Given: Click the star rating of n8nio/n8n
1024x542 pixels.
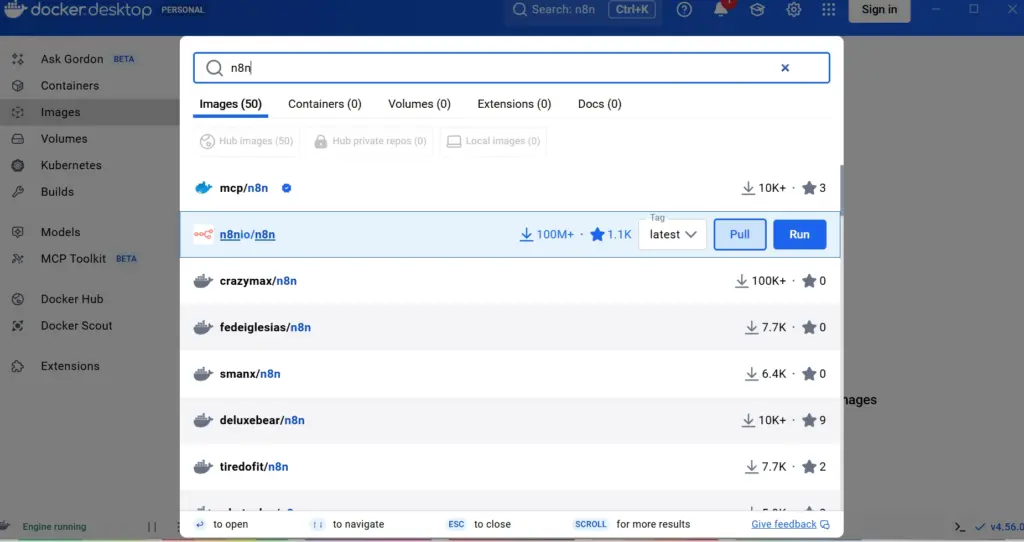Looking at the screenshot, I should pos(611,234).
